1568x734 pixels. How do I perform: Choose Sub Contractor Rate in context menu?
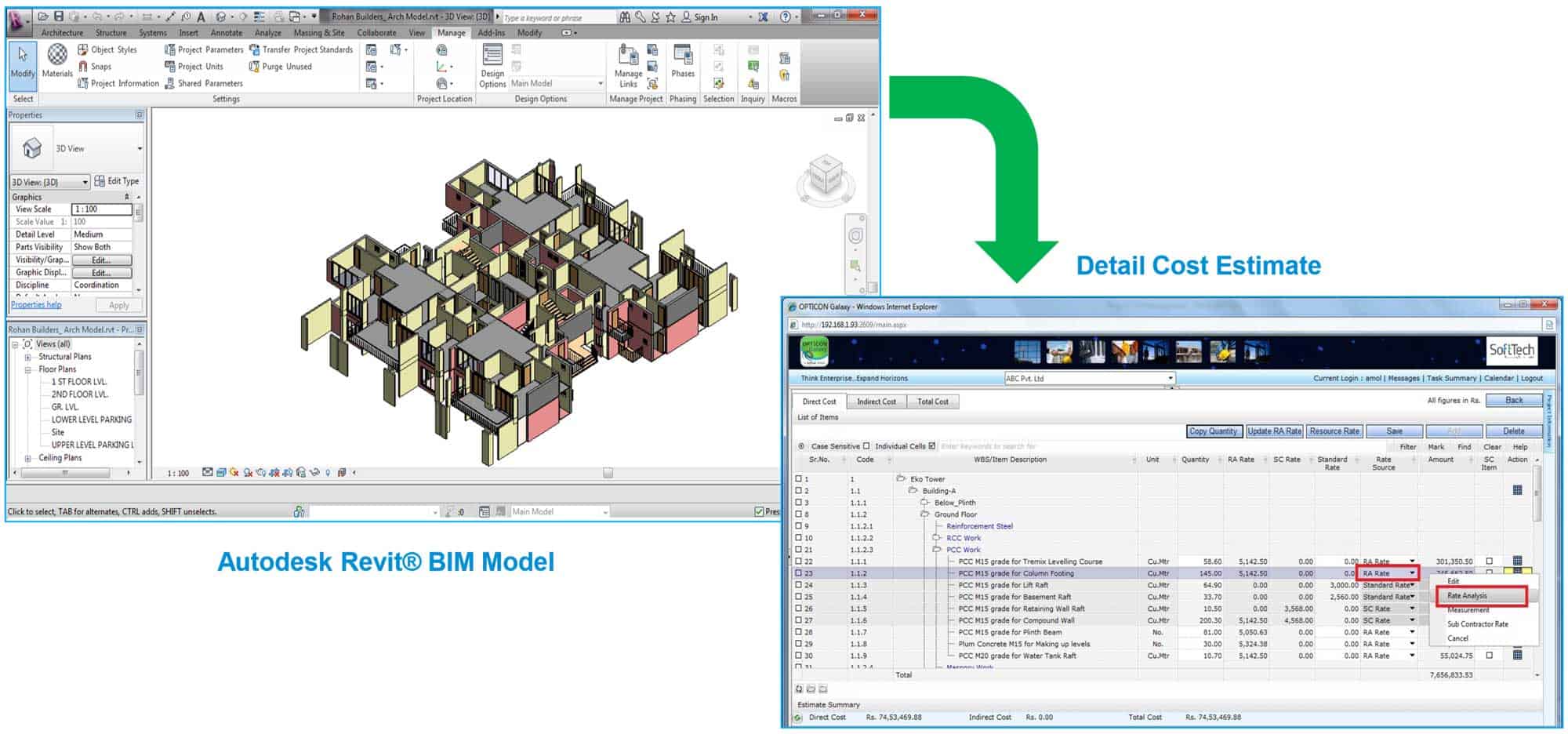1477,624
